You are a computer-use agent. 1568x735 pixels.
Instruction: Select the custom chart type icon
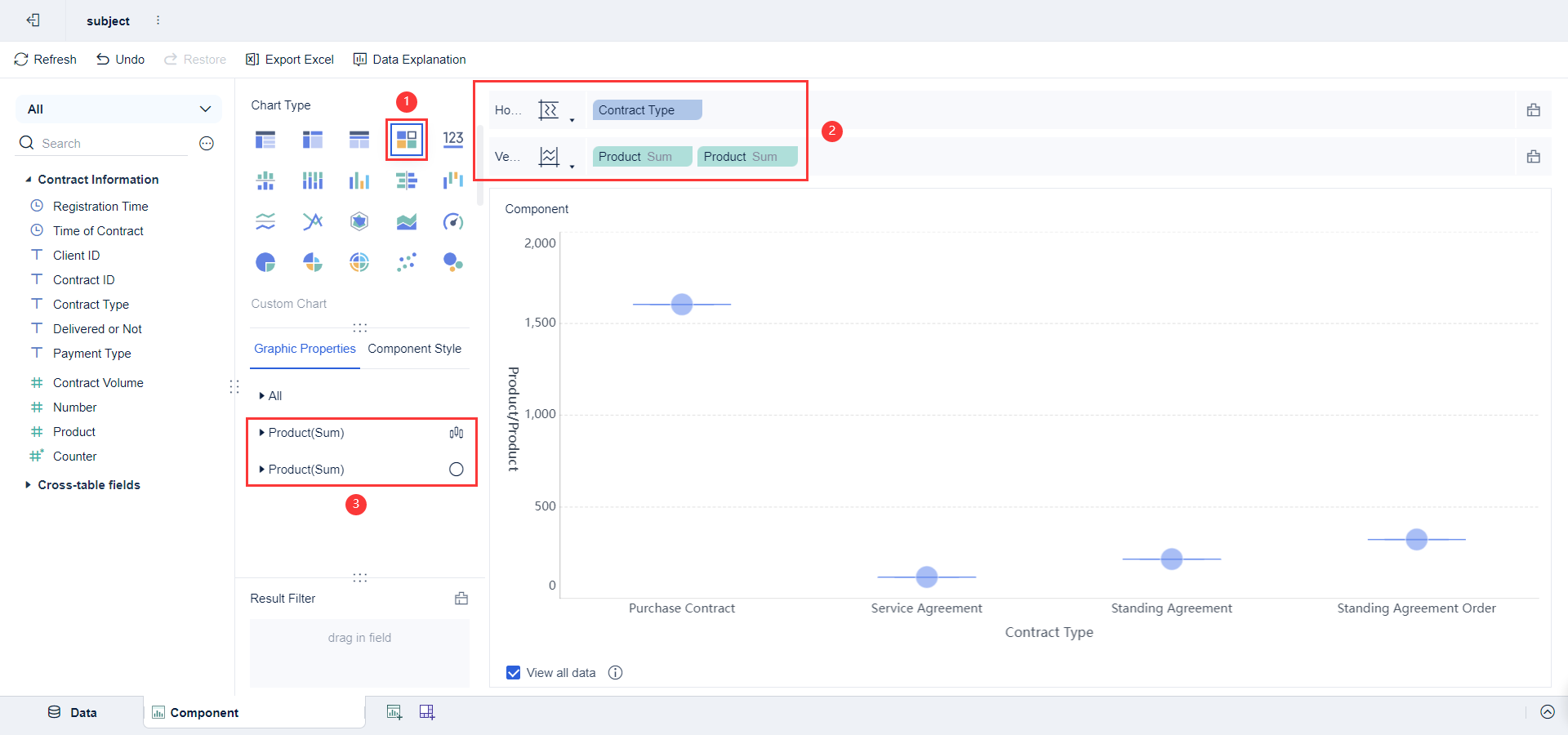tap(406, 140)
